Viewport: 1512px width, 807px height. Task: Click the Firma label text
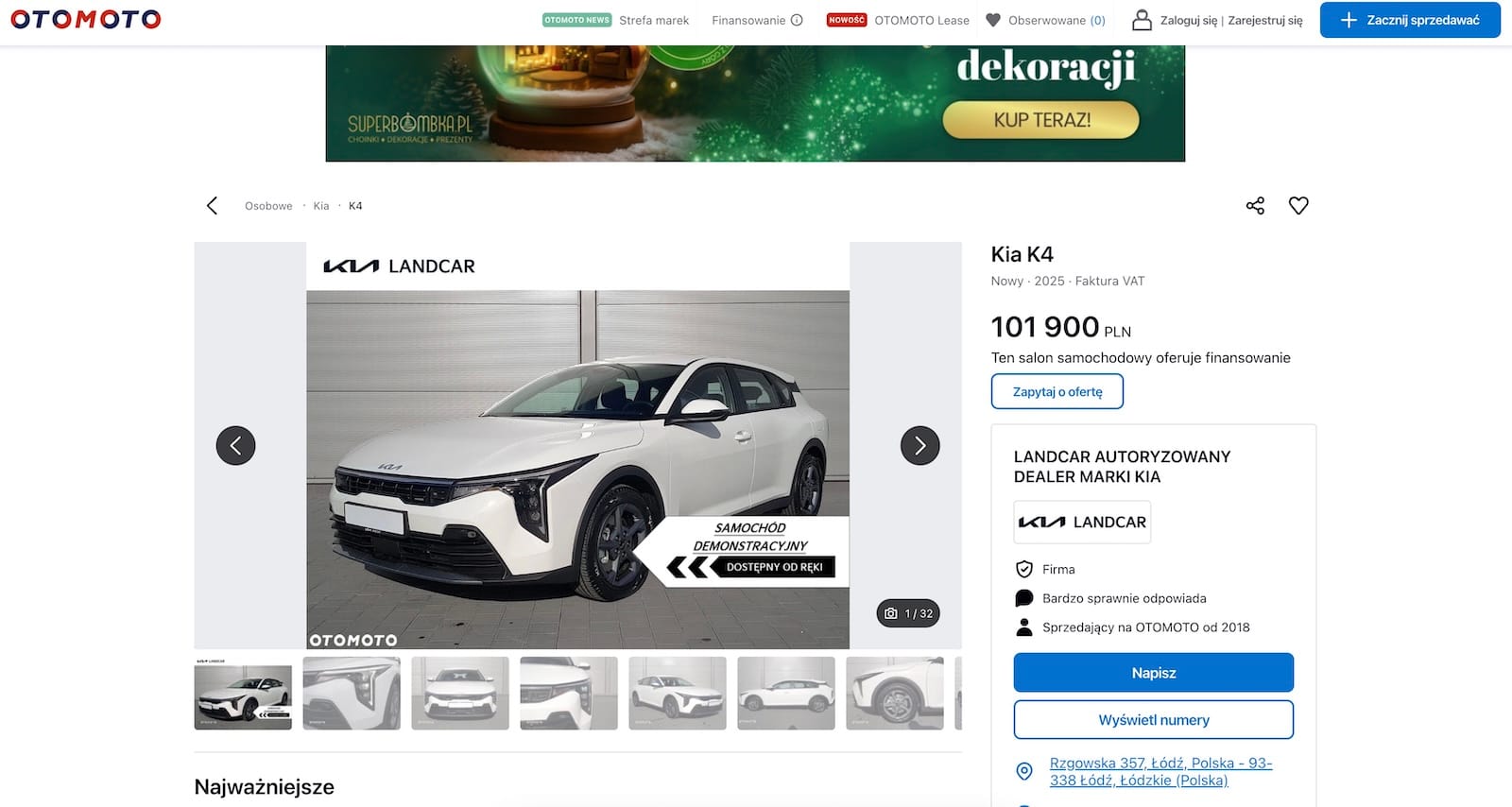1058,569
